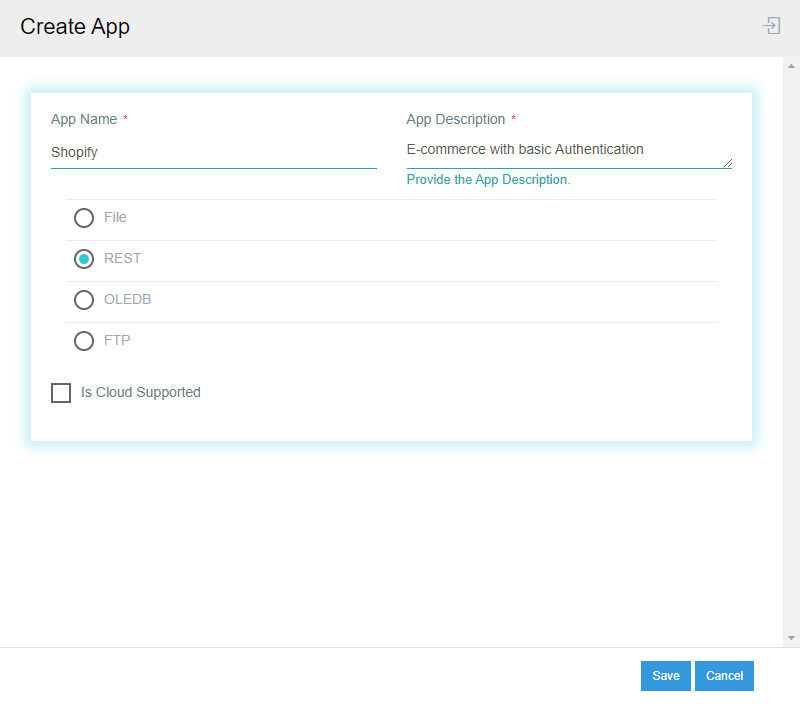Image resolution: width=800 pixels, height=704 pixels.
Task: Click the Provide the App Description hint link
Action: 488,179
